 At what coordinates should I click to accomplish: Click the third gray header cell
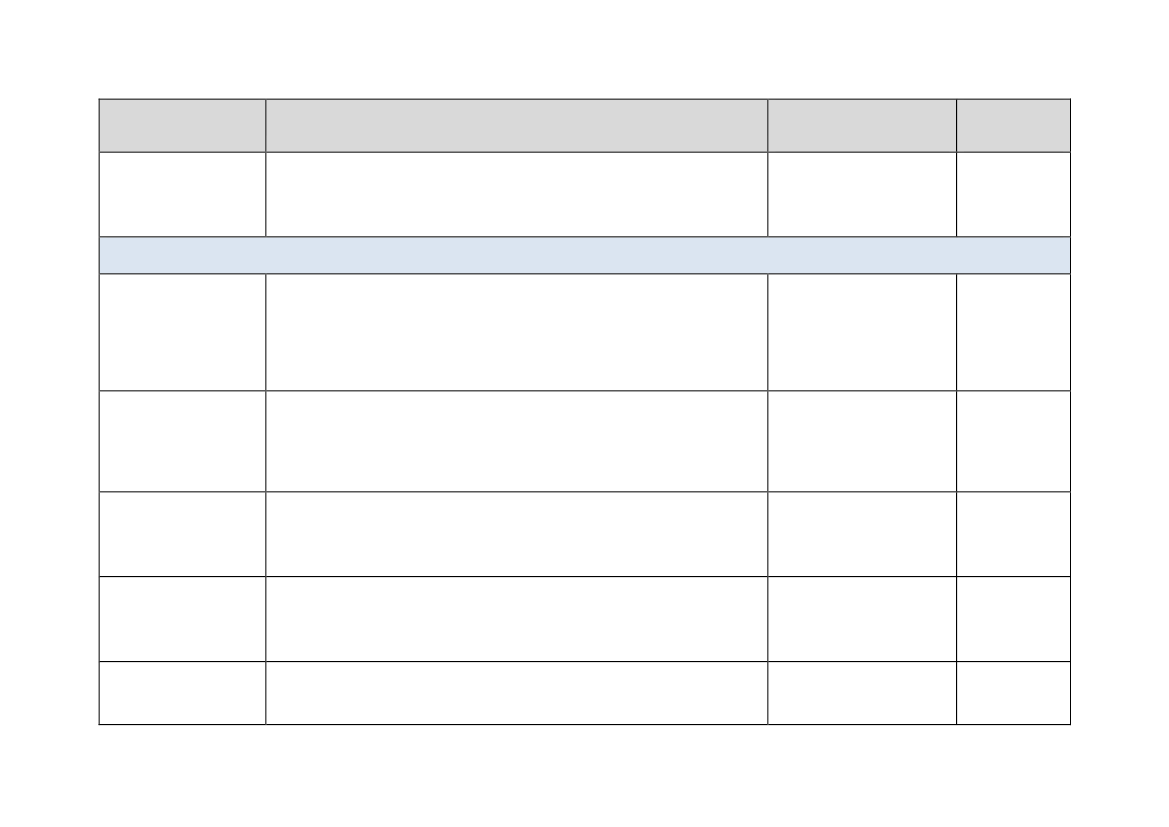click(x=862, y=125)
